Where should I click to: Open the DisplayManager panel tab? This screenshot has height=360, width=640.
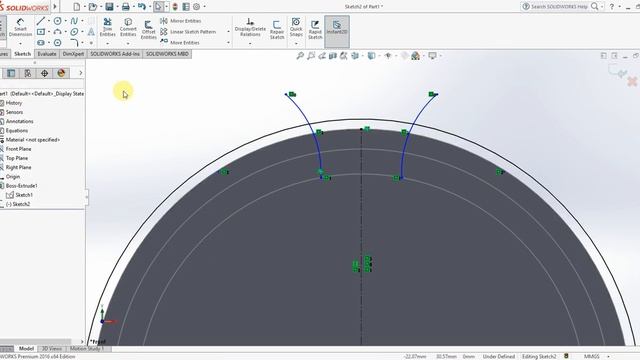click(x=61, y=73)
